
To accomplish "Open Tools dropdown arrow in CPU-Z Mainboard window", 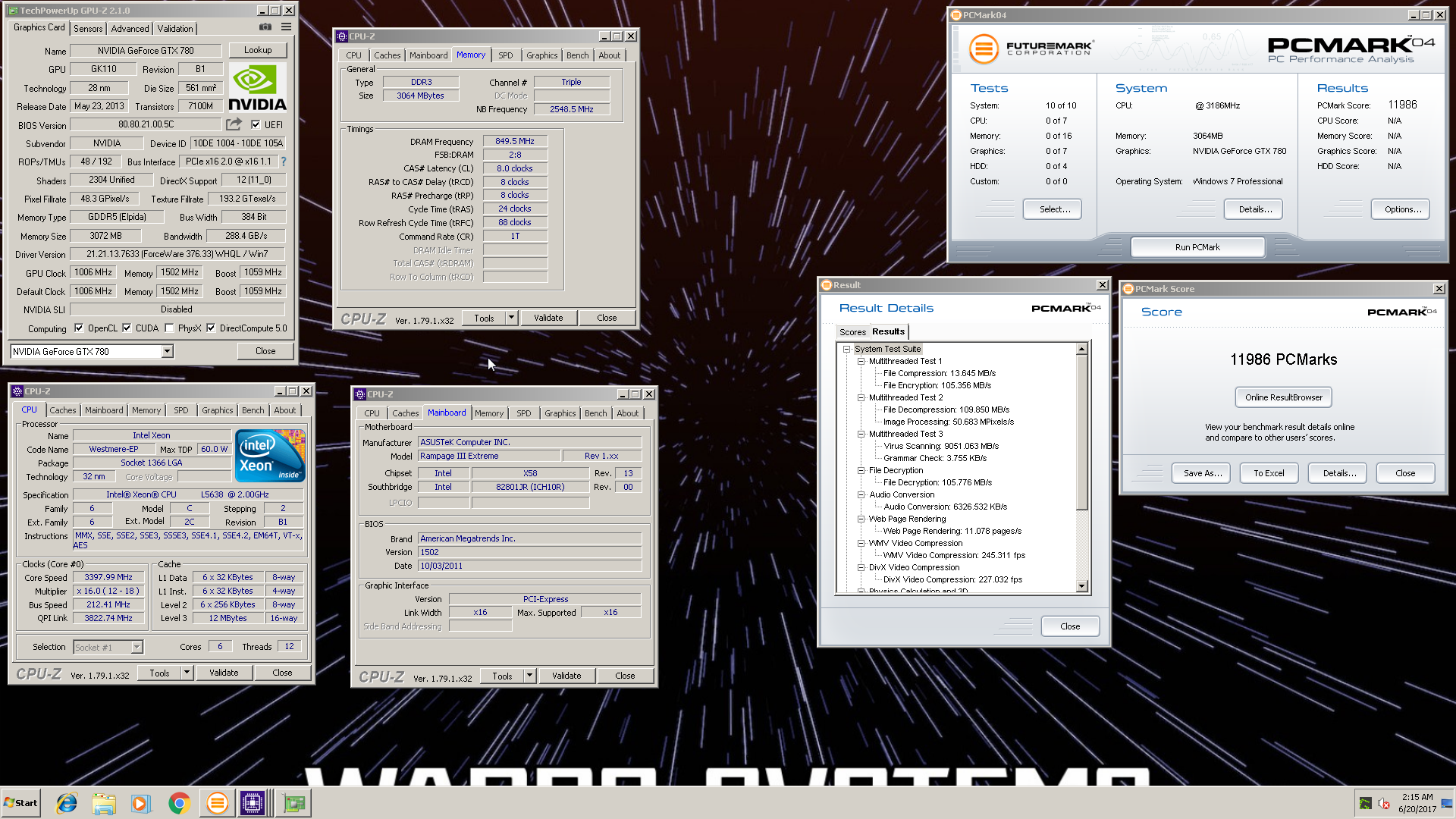I will click(529, 676).
